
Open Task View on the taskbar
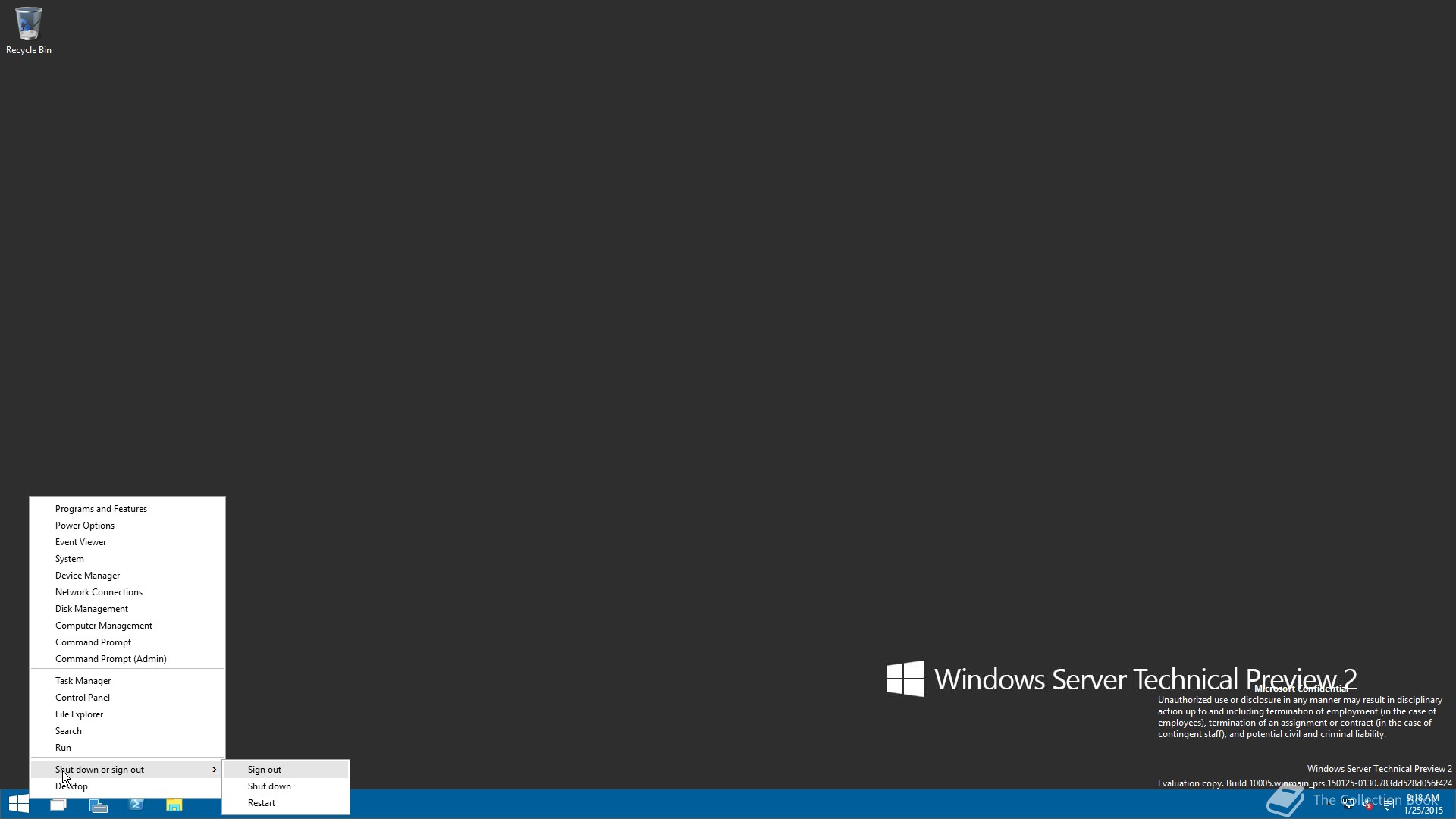[58, 805]
